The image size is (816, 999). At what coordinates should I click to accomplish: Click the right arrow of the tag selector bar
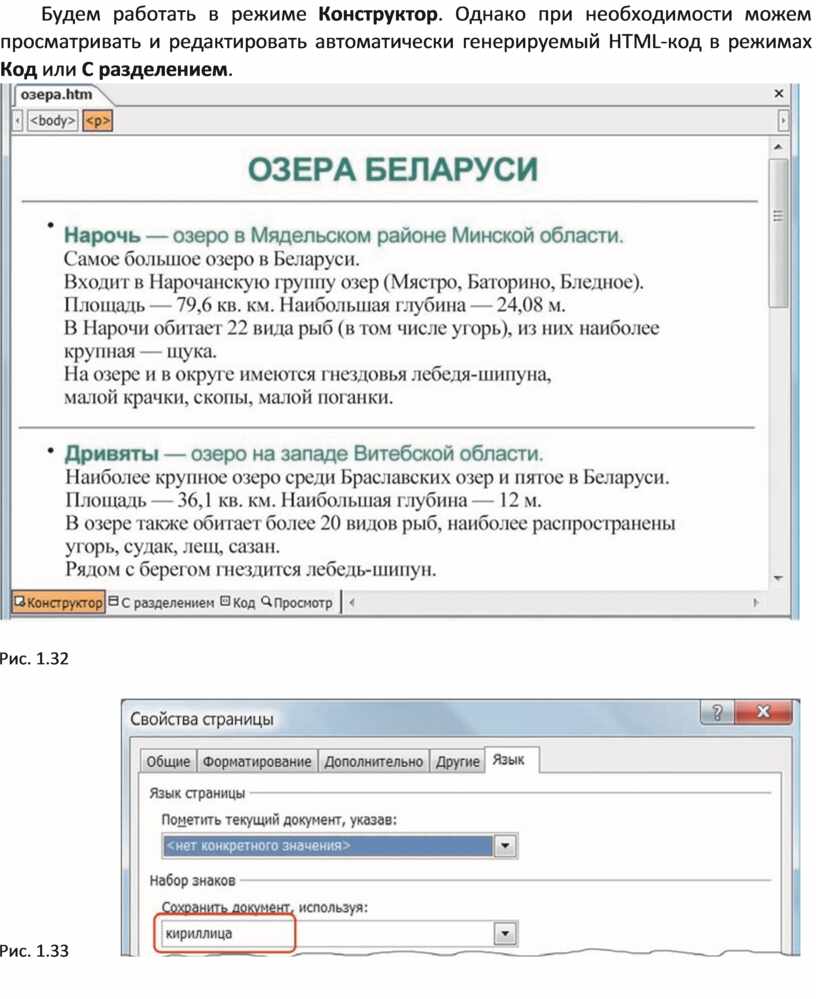[783, 120]
